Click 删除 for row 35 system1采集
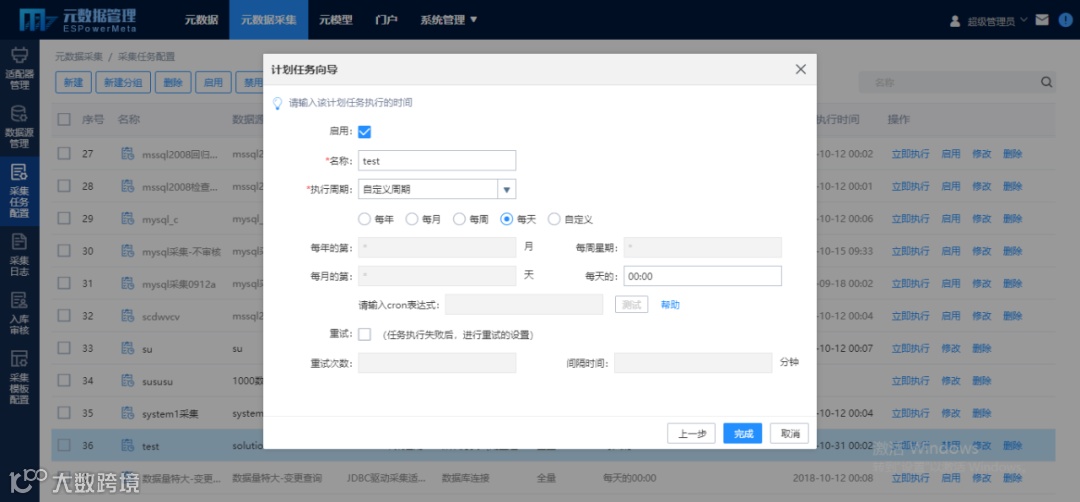The width and height of the screenshot is (1080, 502). pos(982,412)
